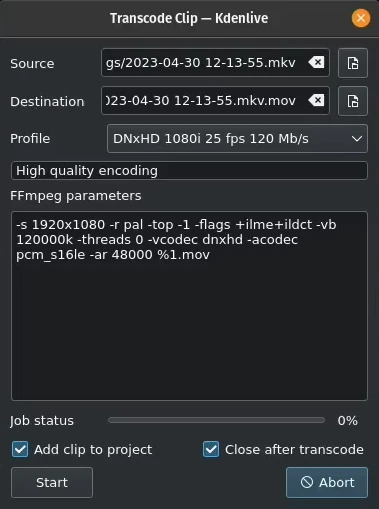Screen dimensions: 379x509
Task: Clear the Source file path
Action: 316,62
